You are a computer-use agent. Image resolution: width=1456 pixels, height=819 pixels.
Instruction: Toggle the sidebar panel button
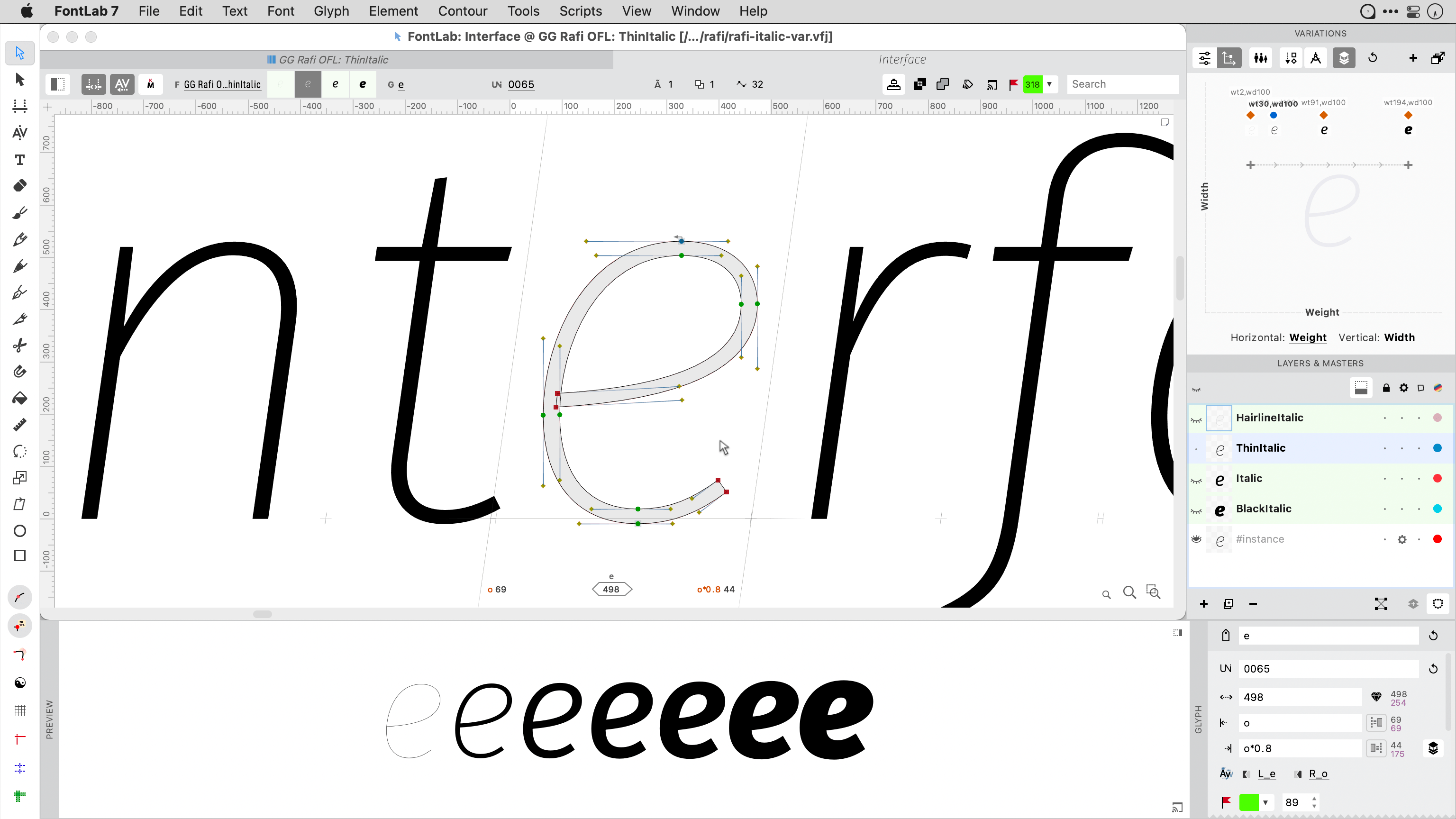pyautogui.click(x=58, y=84)
